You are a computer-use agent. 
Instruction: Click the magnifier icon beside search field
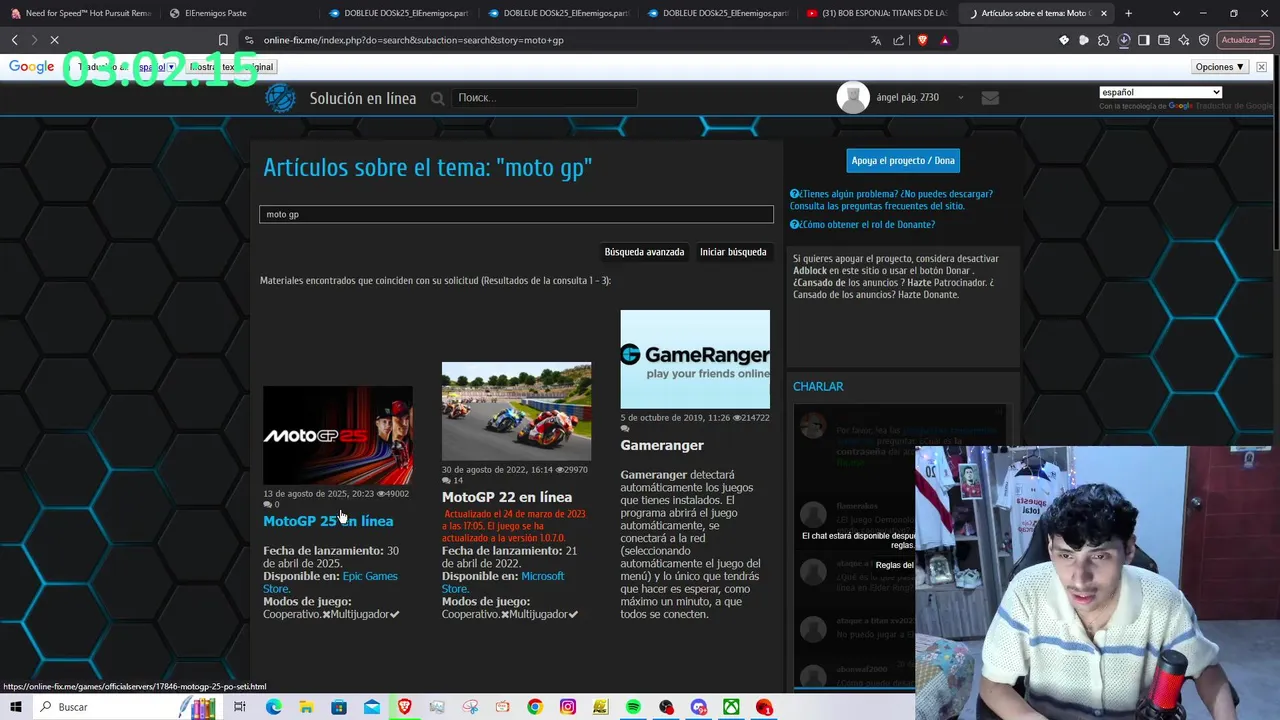click(x=437, y=98)
